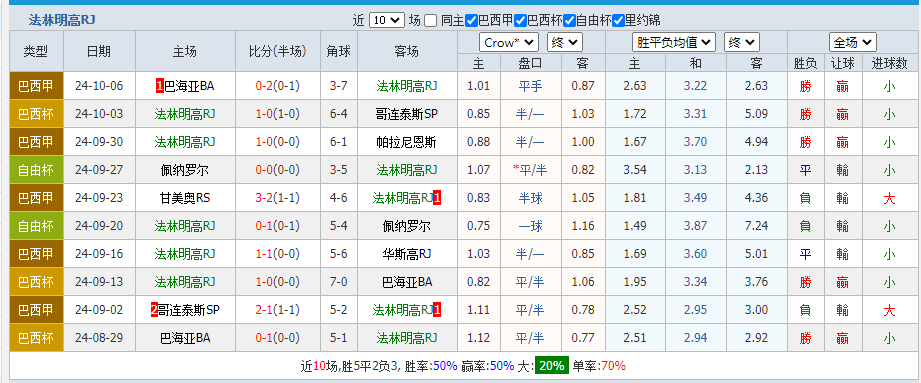Click the corner count 7-0

(x=339, y=282)
